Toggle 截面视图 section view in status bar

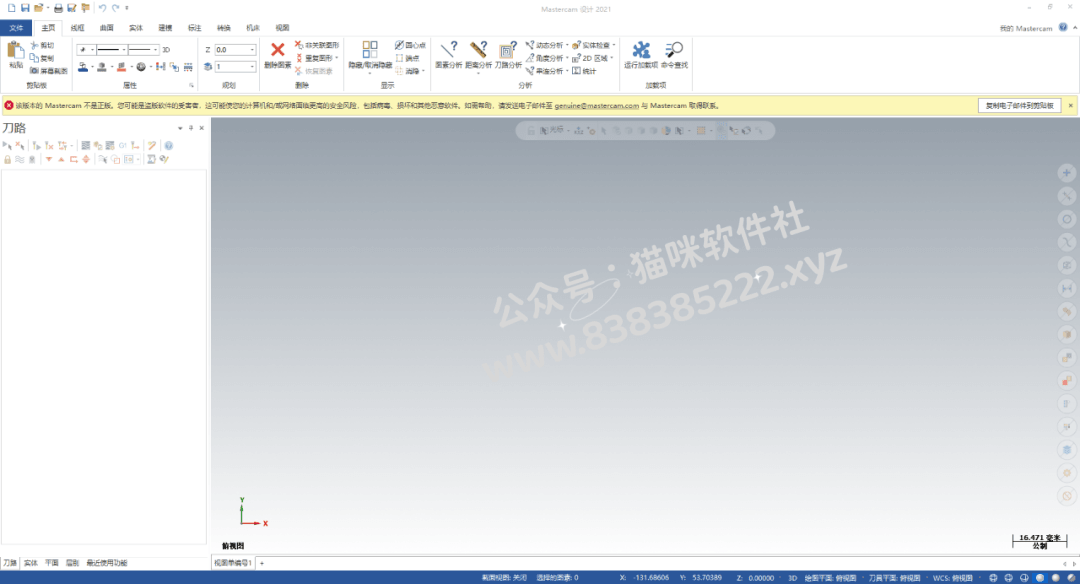(504, 578)
